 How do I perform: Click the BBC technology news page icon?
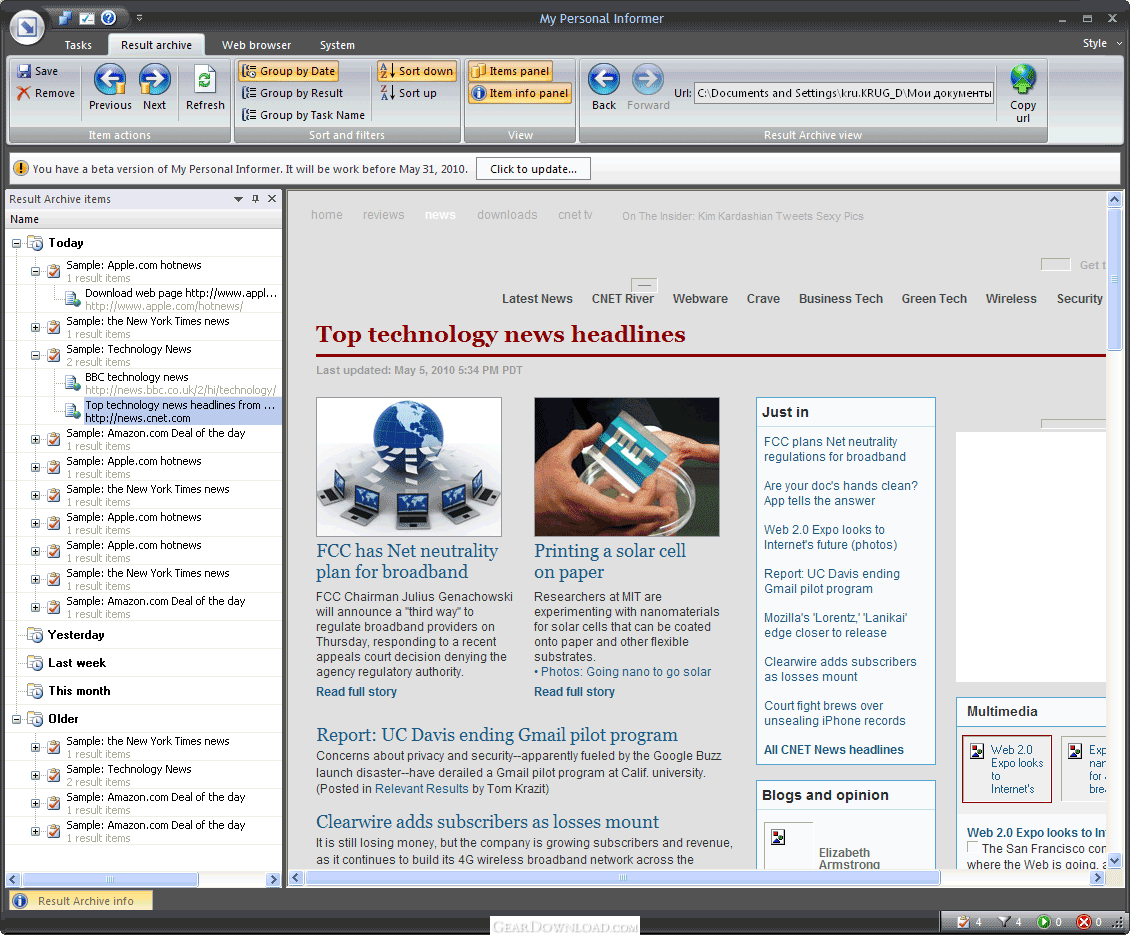pos(72,383)
